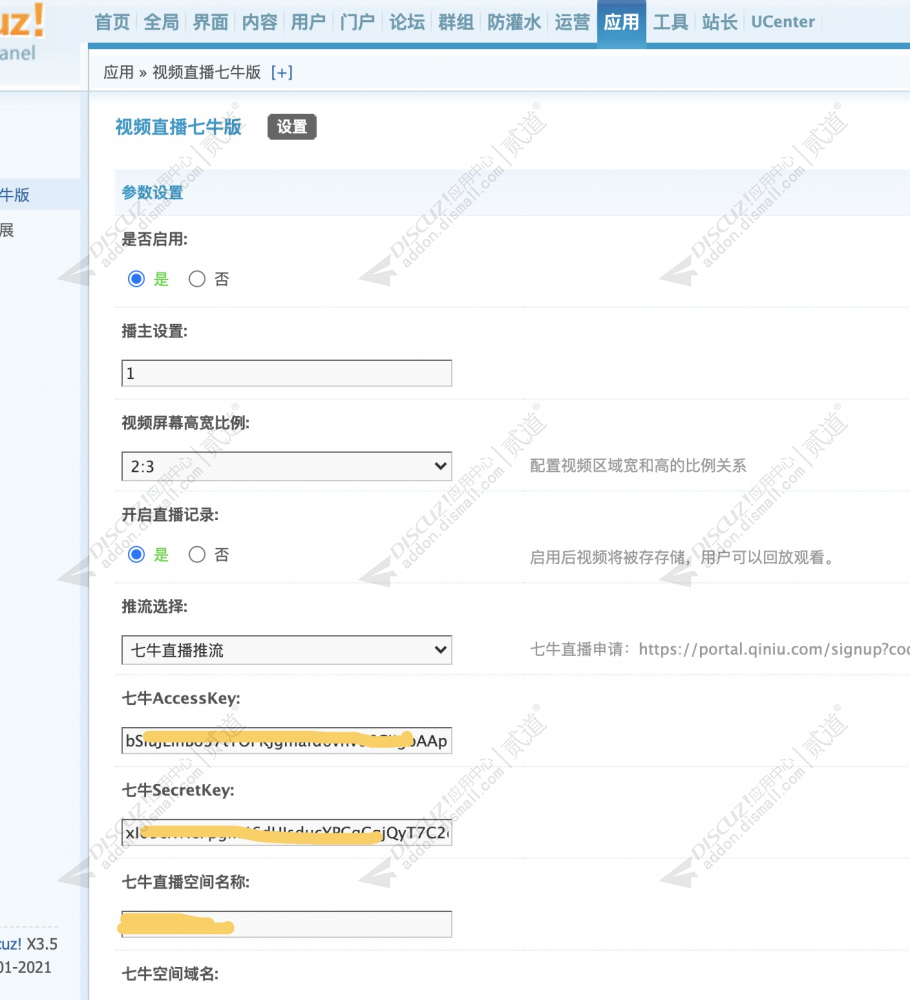Screen dimensions: 910x1000
Task: Click the [+] link in the breadcrumb
Action: click(282, 73)
